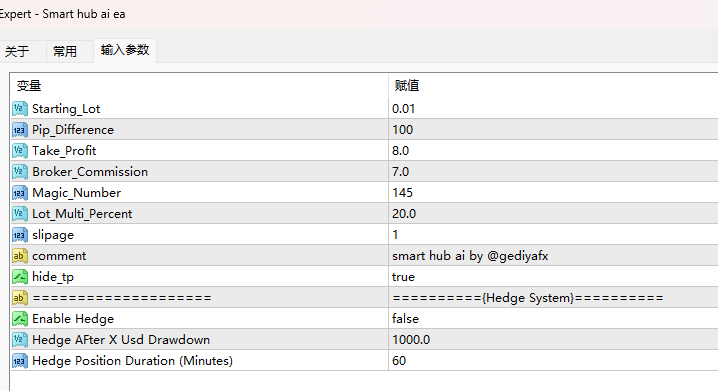Click the Hedge Position Duration icon
This screenshot has height=391, width=718.
click(20, 361)
